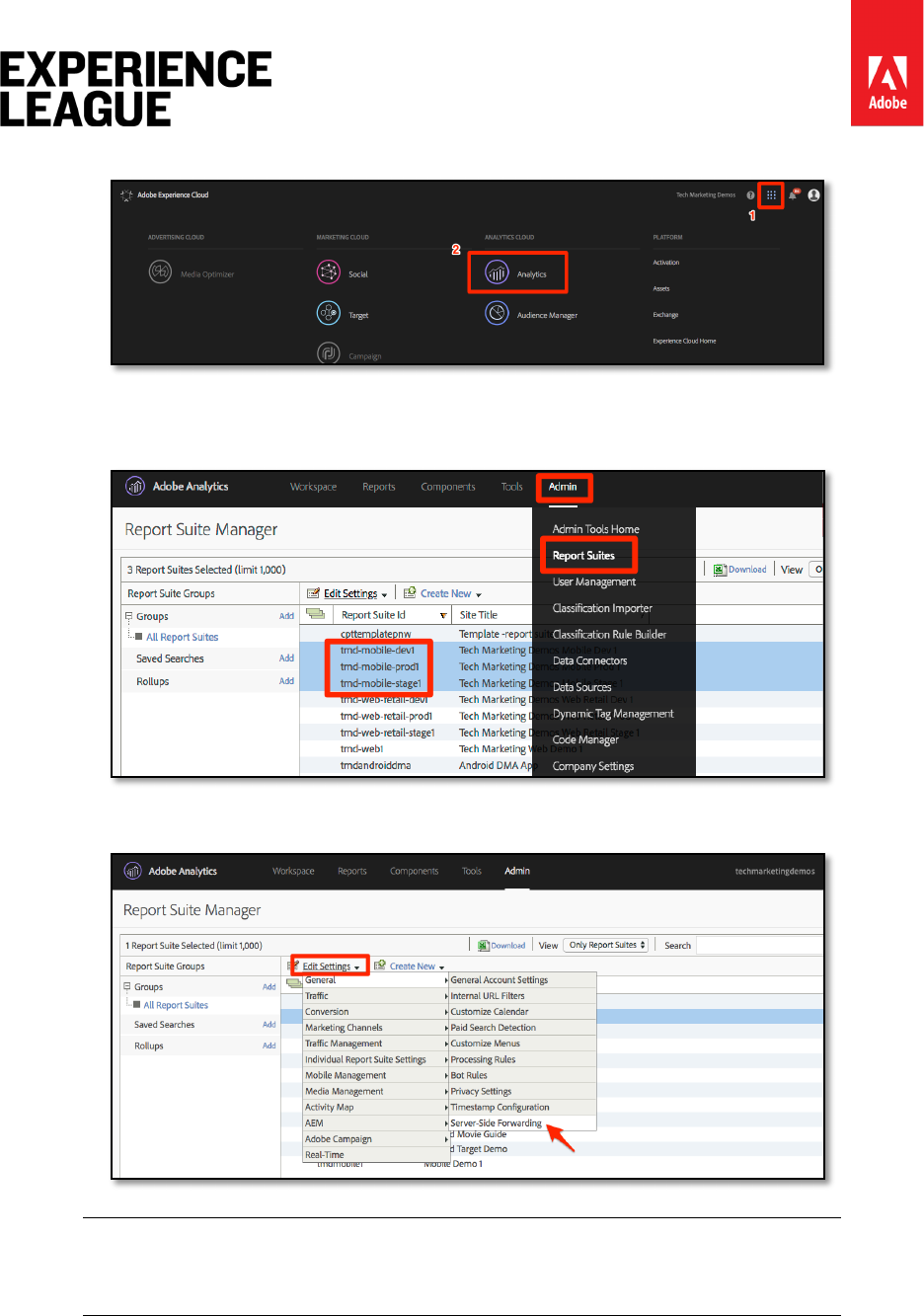
Task: Select Data Connectors in the Admin menu
Action: (x=589, y=660)
